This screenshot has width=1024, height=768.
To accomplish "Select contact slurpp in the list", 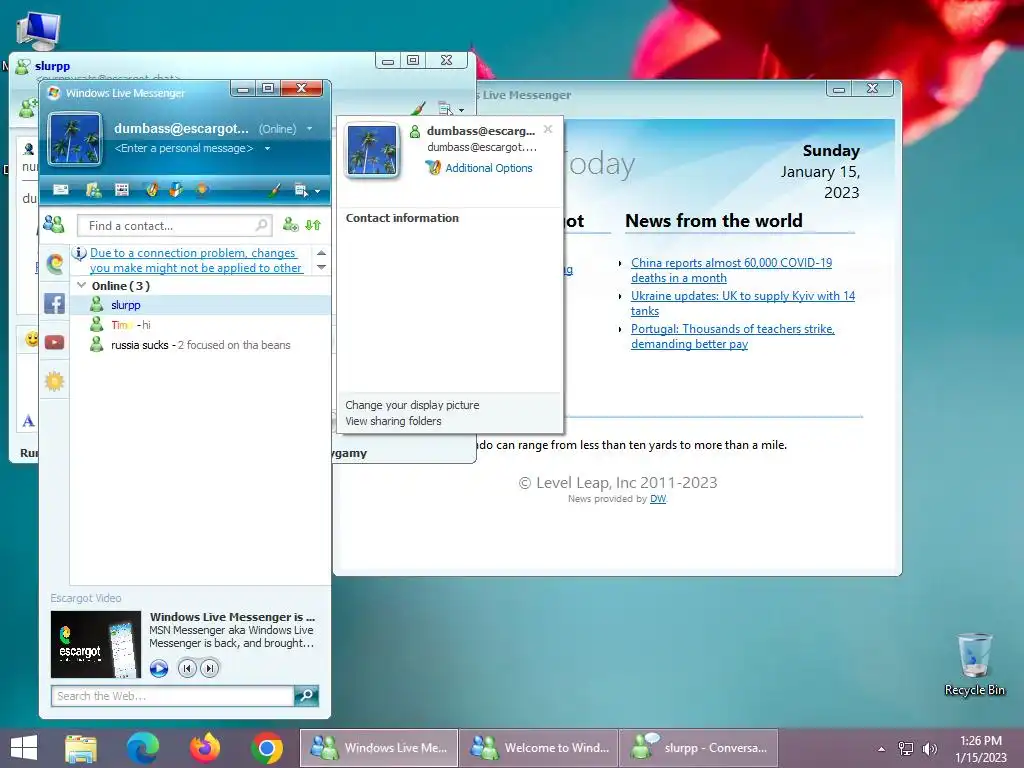I will [x=200, y=305].
